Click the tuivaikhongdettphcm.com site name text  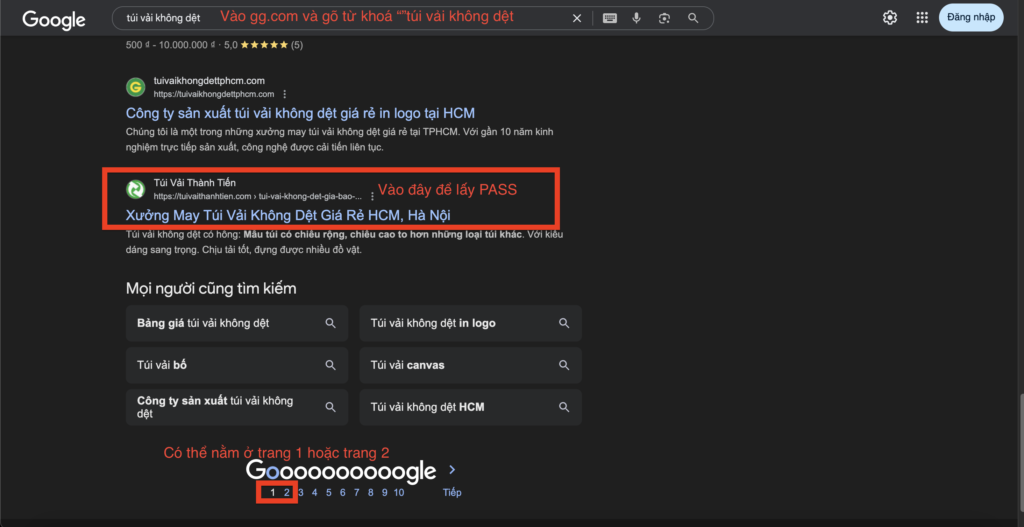(x=209, y=81)
